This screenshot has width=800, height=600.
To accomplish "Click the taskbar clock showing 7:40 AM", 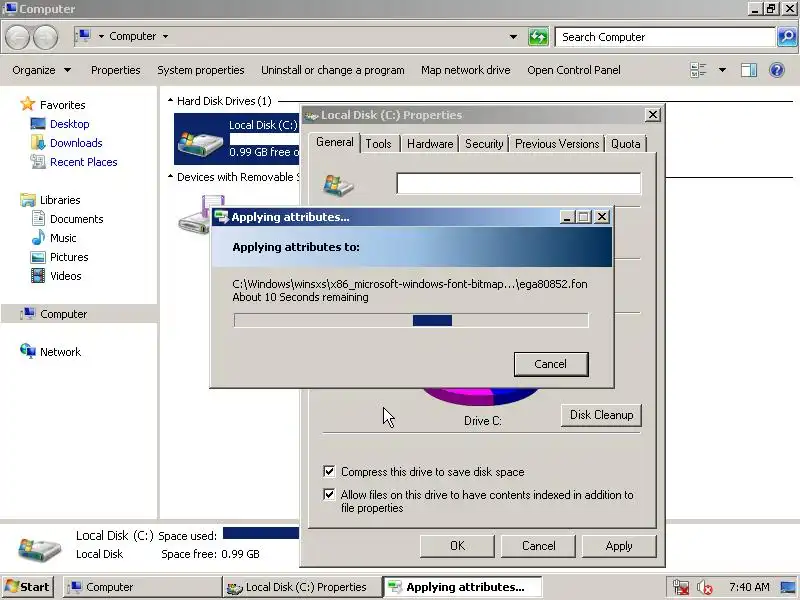I will pos(748,587).
